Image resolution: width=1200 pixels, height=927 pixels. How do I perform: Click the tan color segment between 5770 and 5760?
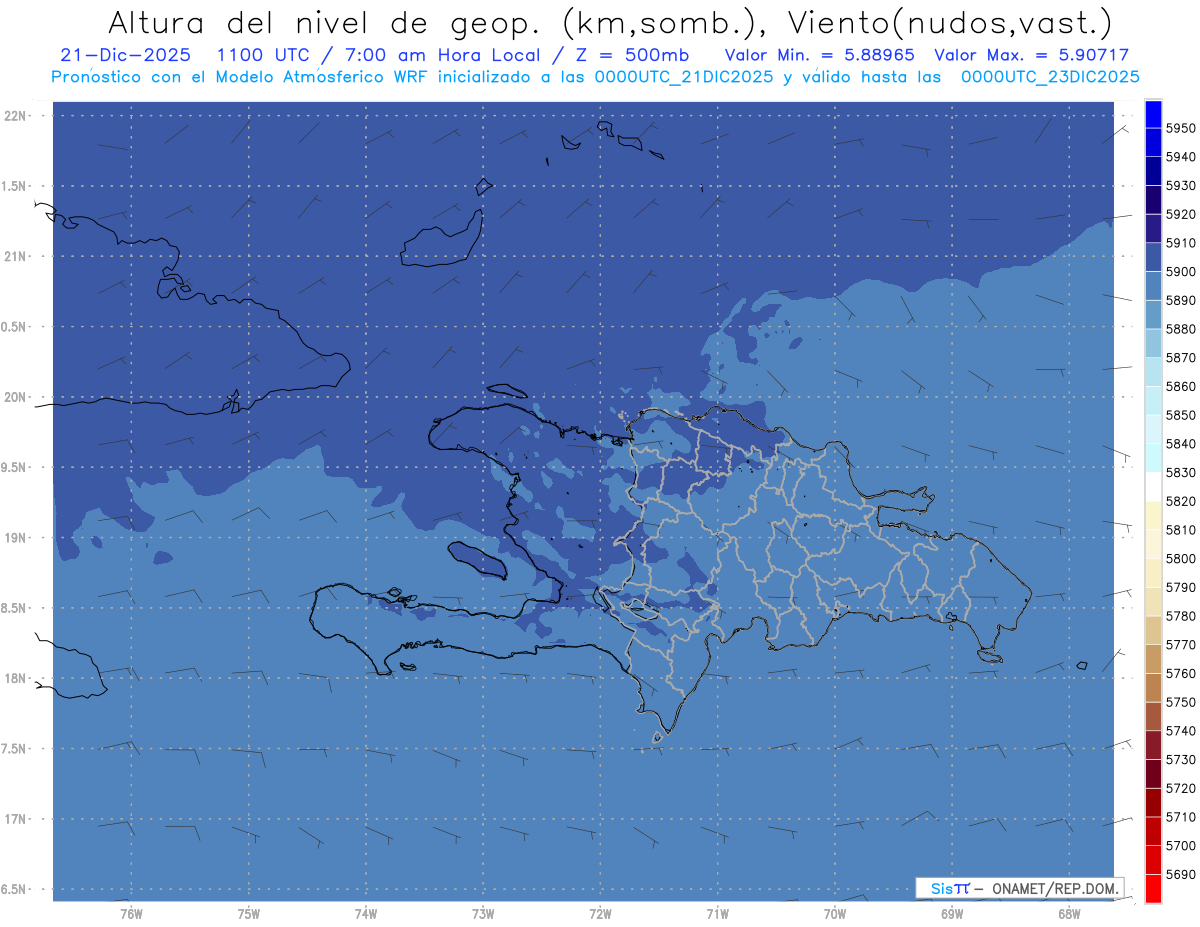pyautogui.click(x=1153, y=659)
